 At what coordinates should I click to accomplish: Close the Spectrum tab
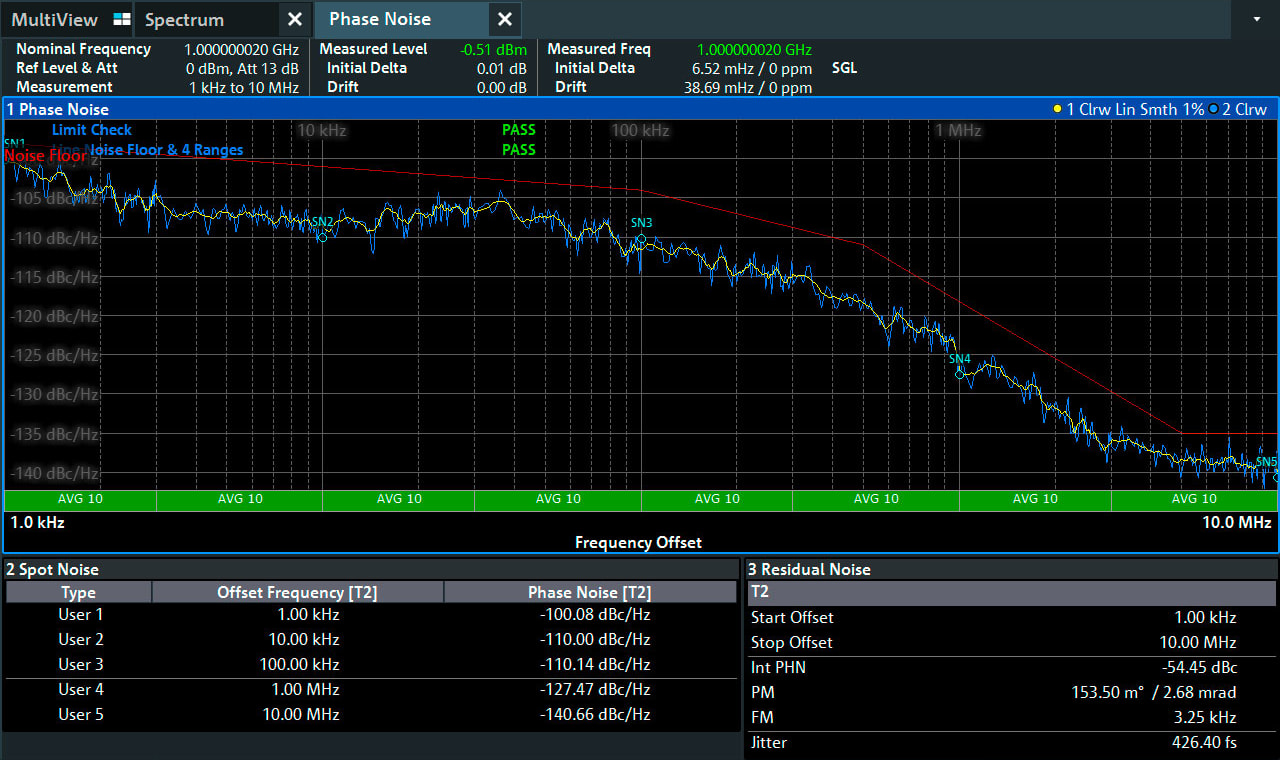click(x=294, y=19)
